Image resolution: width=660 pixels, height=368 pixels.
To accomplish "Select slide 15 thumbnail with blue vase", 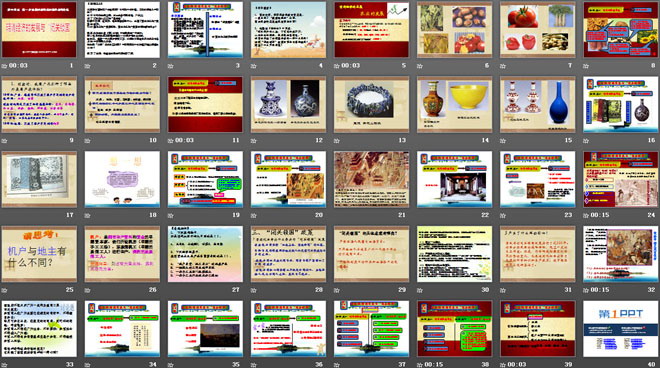I will (x=538, y=104).
